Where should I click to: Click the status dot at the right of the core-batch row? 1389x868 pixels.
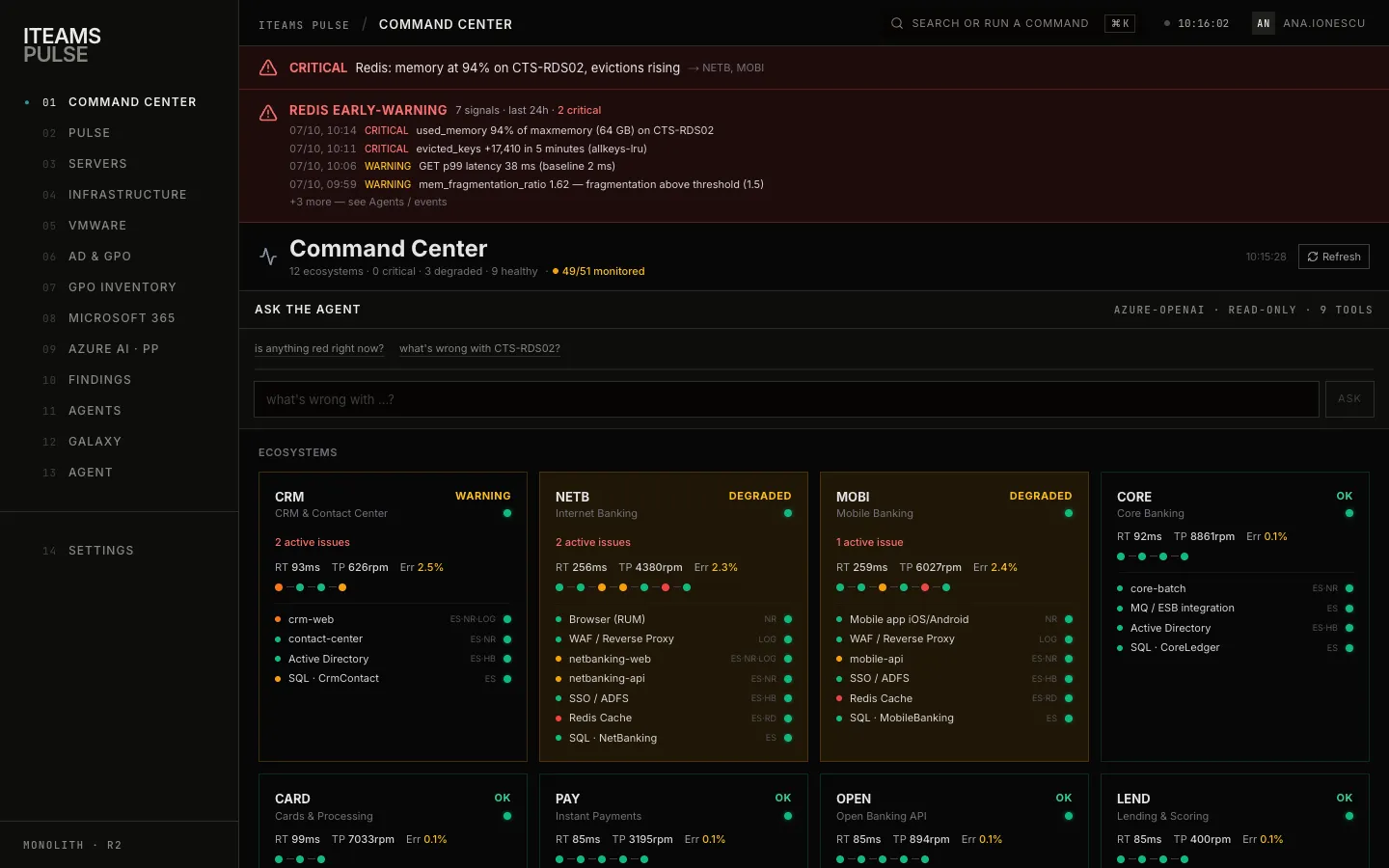[1349, 588]
